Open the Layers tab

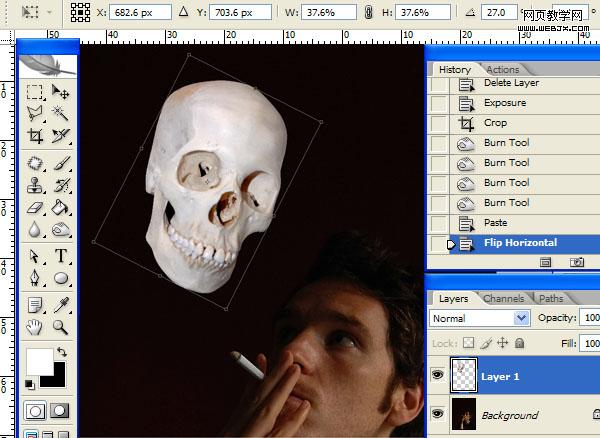point(453,299)
